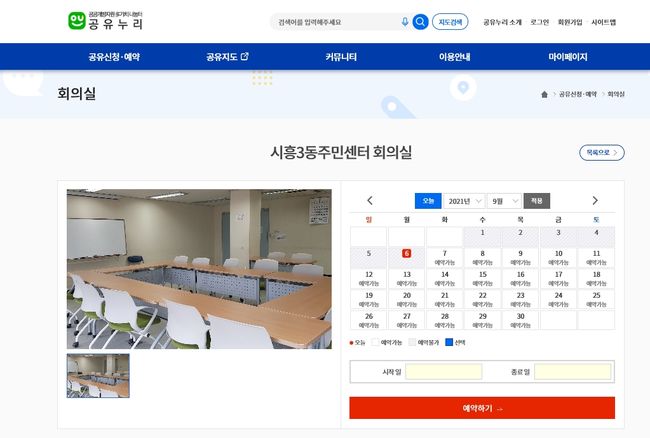Go to previous month with left arrow
650x438 pixels.
pyautogui.click(x=370, y=201)
